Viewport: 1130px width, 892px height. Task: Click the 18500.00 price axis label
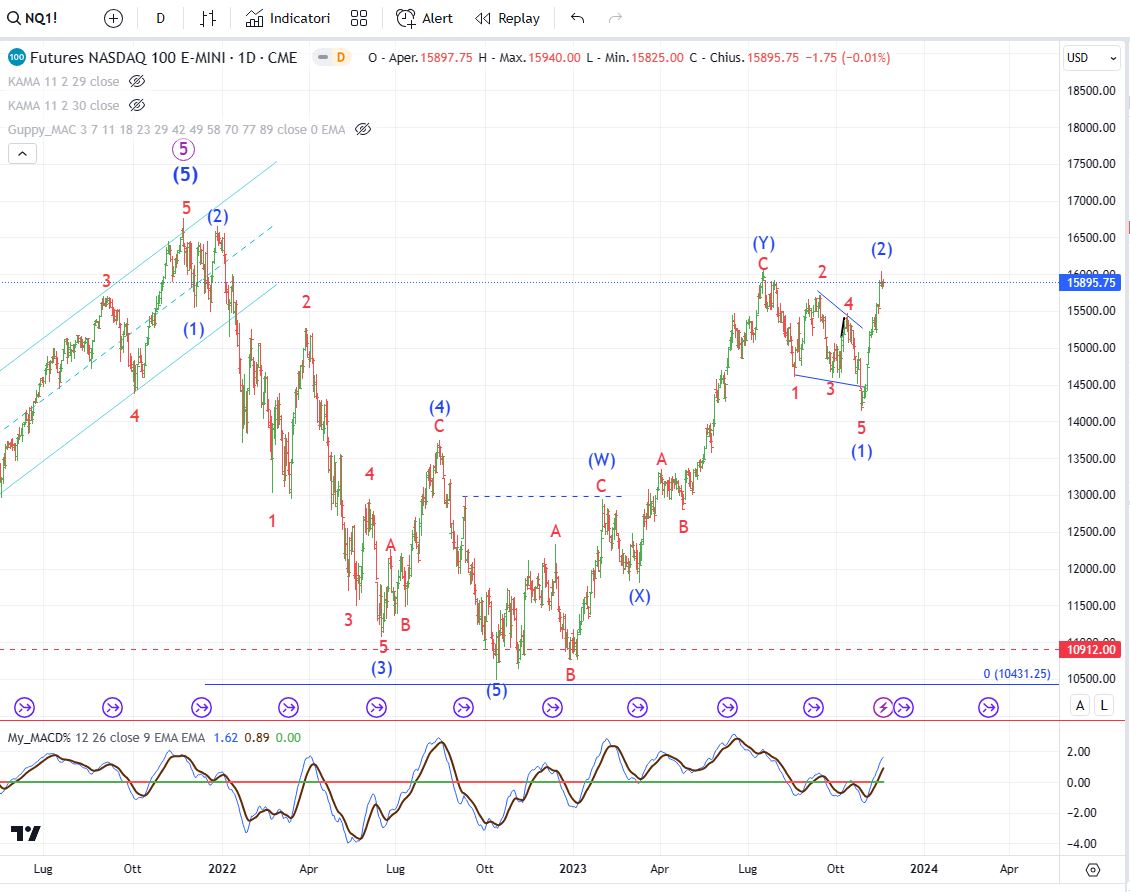click(x=1091, y=91)
